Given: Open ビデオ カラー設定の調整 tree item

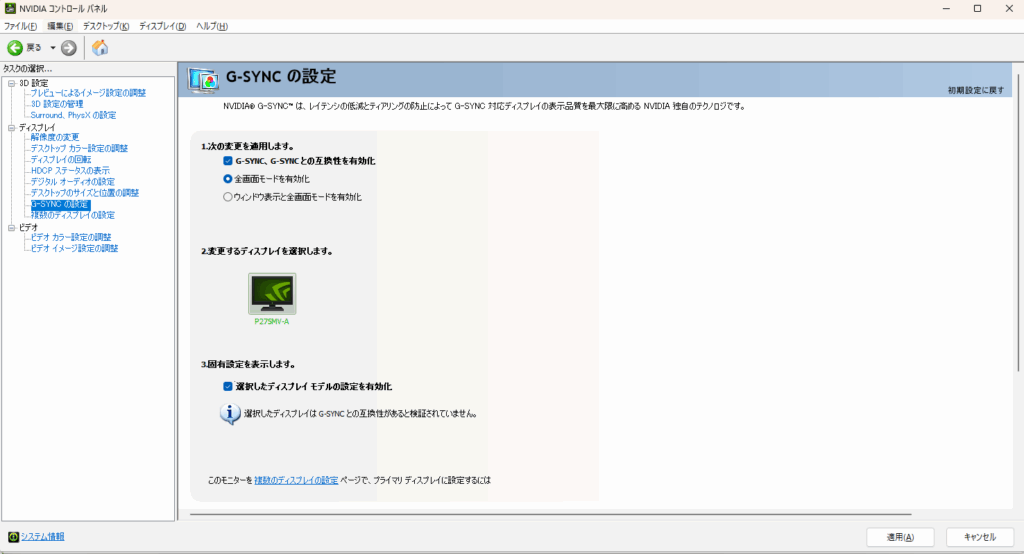Looking at the screenshot, I should [71, 237].
